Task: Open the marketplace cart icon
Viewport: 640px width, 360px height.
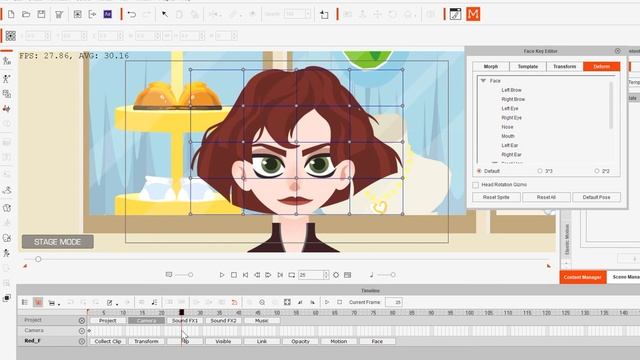Action: coord(59,14)
